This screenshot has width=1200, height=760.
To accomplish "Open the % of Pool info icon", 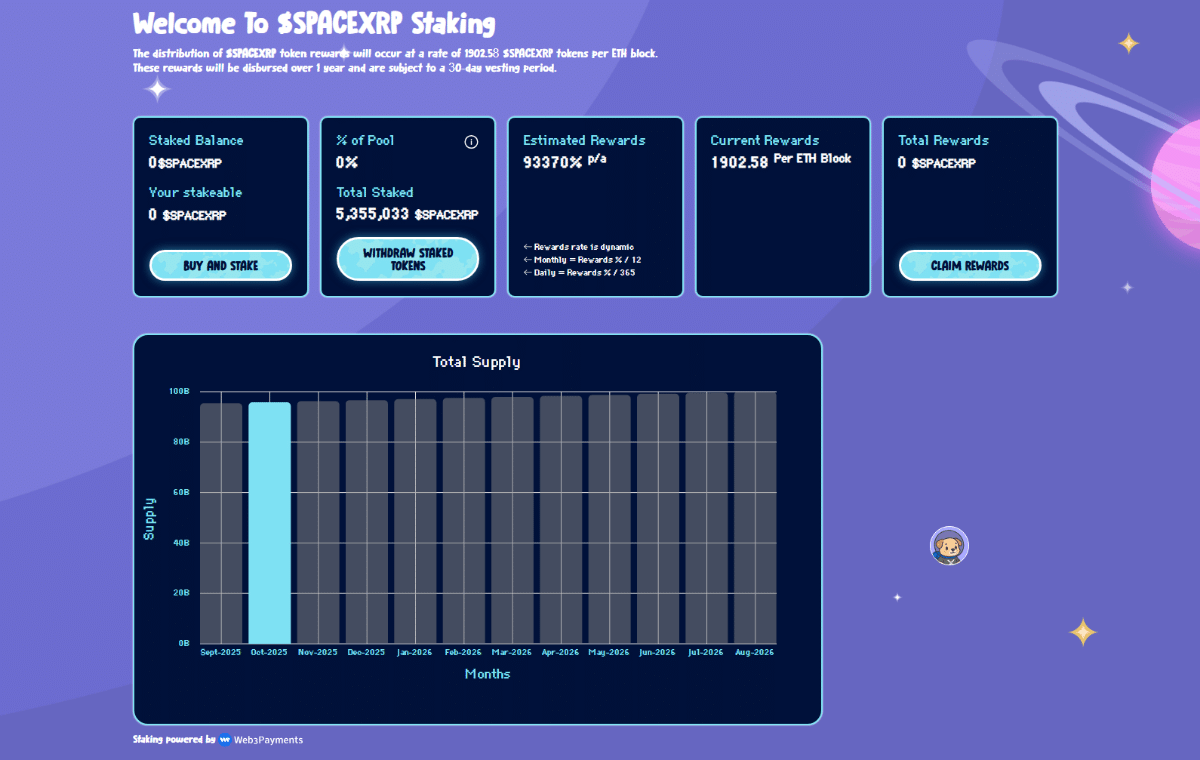I will pyautogui.click(x=471, y=142).
